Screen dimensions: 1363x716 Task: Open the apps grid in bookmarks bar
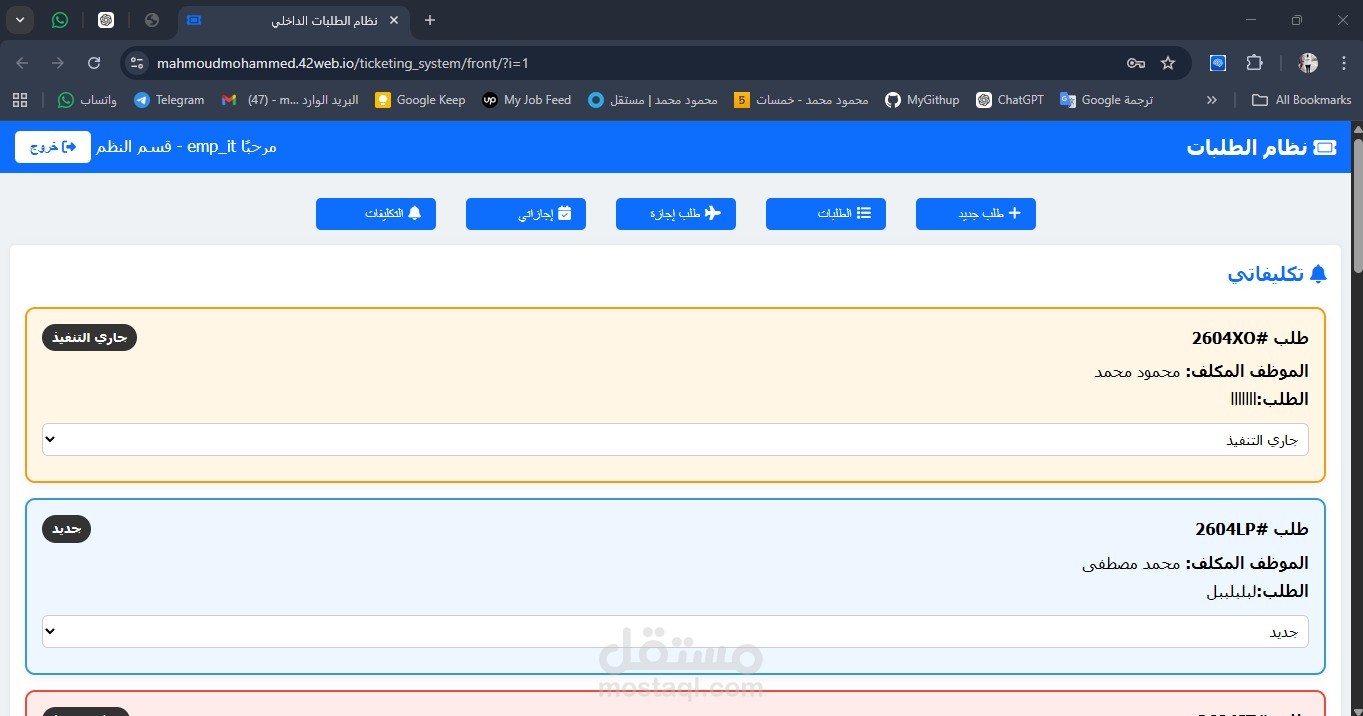pos(20,100)
